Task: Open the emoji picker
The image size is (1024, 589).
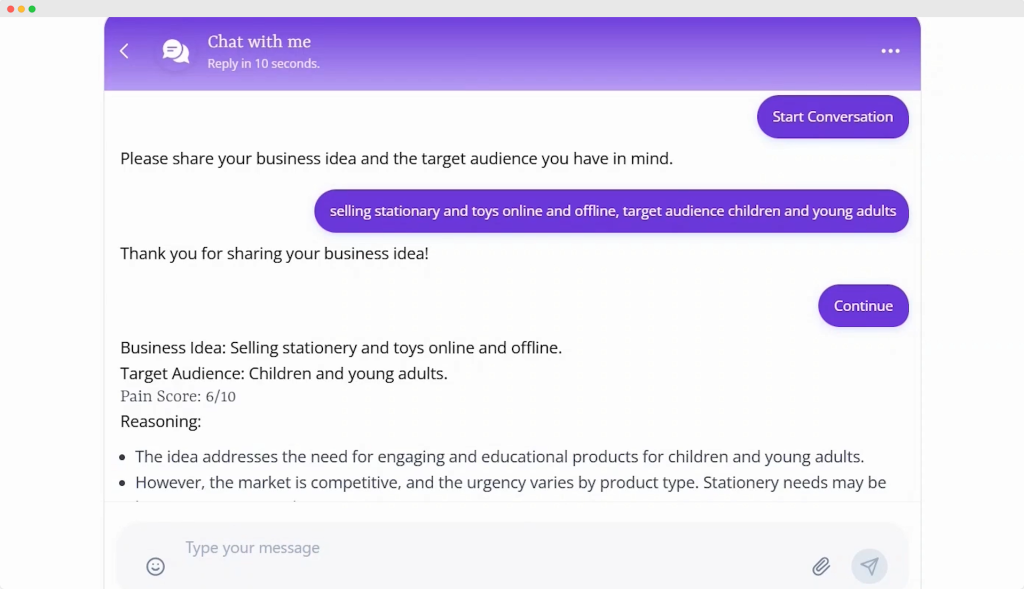Action: (x=155, y=566)
